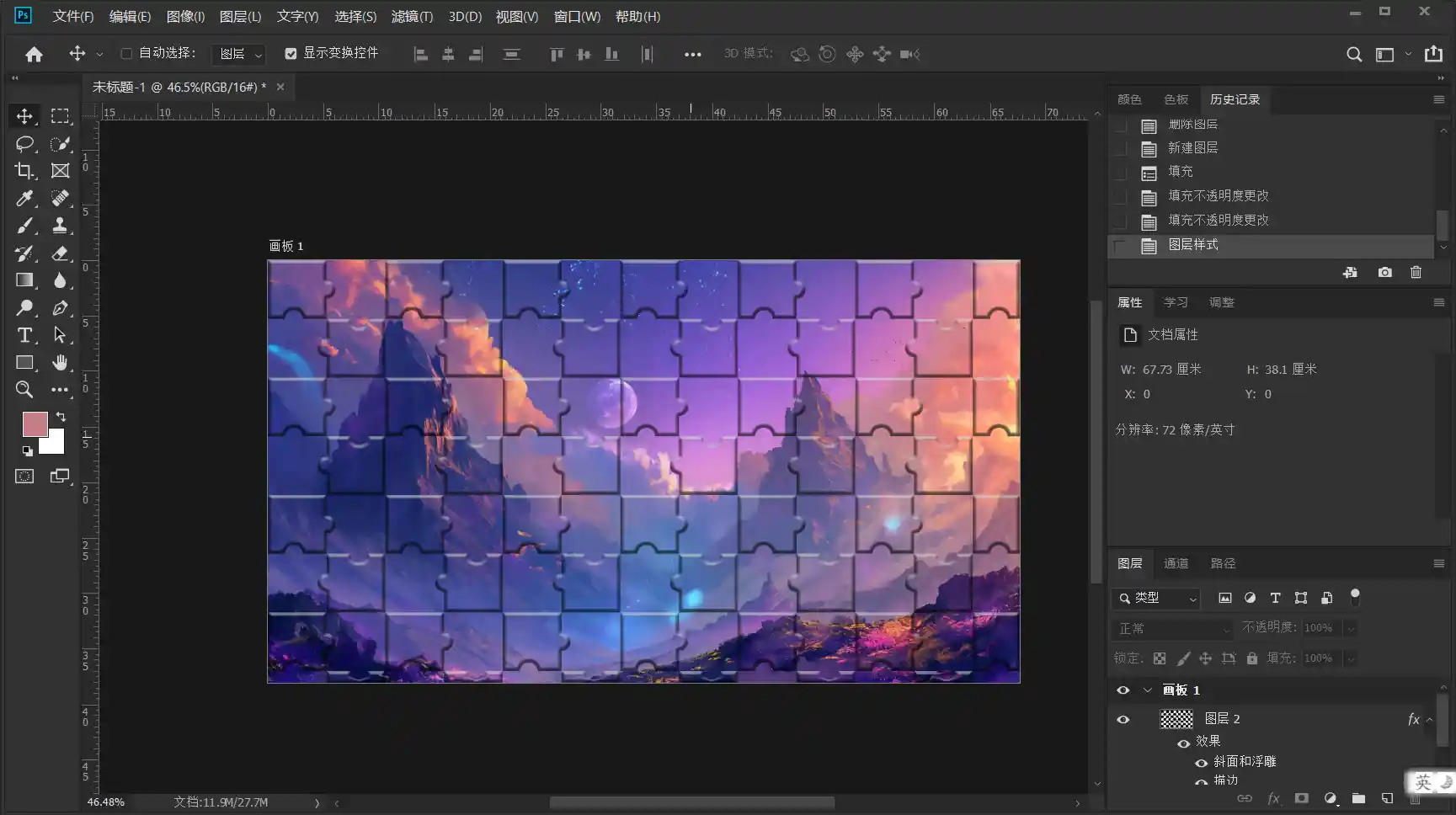Delete current history state trash icon
The width and height of the screenshot is (1456, 815).
[x=1416, y=273]
